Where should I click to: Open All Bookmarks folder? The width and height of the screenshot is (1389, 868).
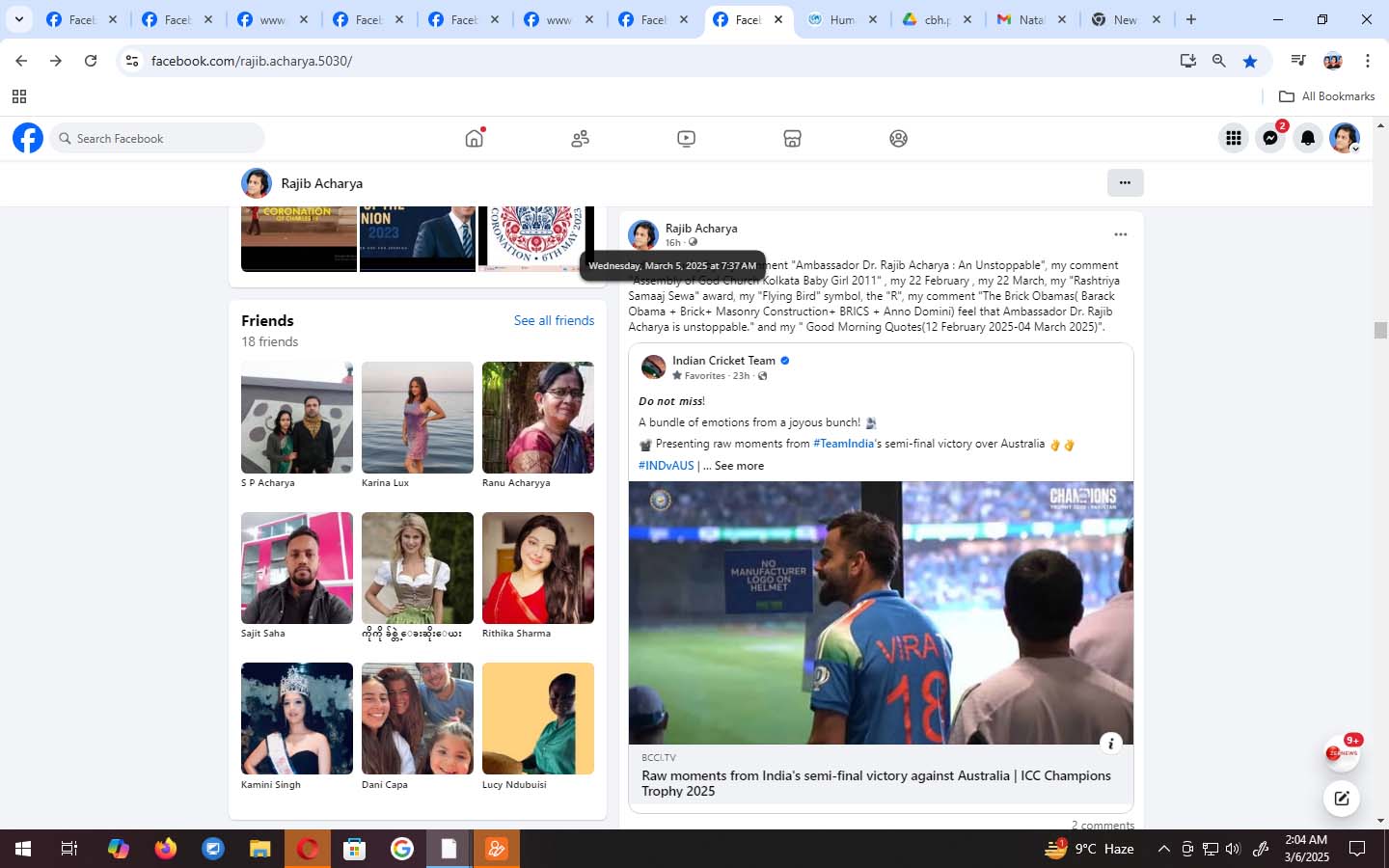(1326, 96)
